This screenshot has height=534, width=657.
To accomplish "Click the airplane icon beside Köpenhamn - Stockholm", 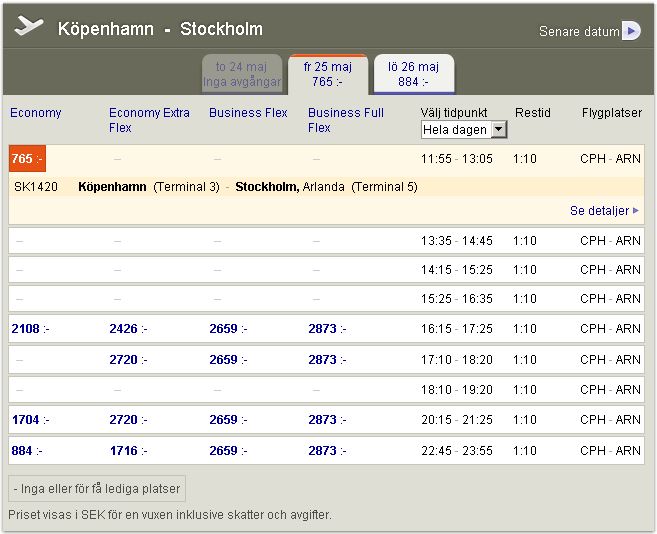I will pyautogui.click(x=29, y=27).
